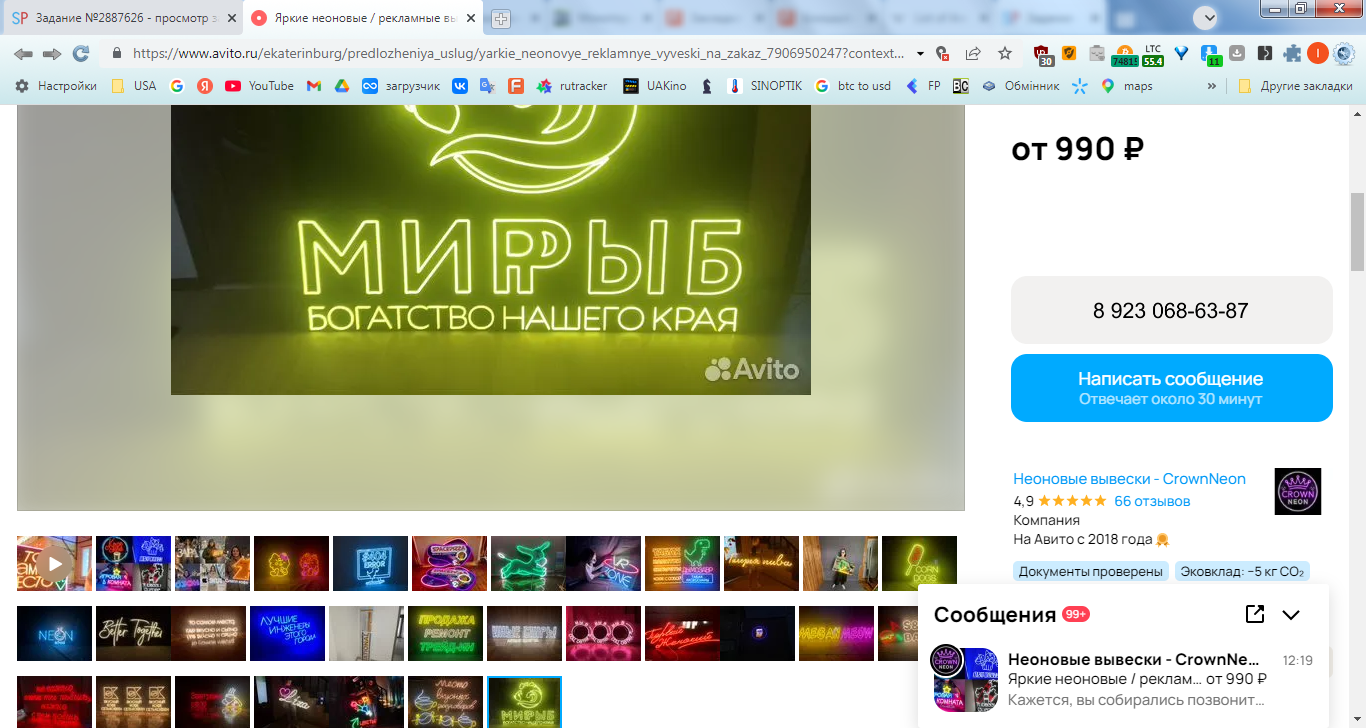Open the new tab plus button

[x=501, y=18]
